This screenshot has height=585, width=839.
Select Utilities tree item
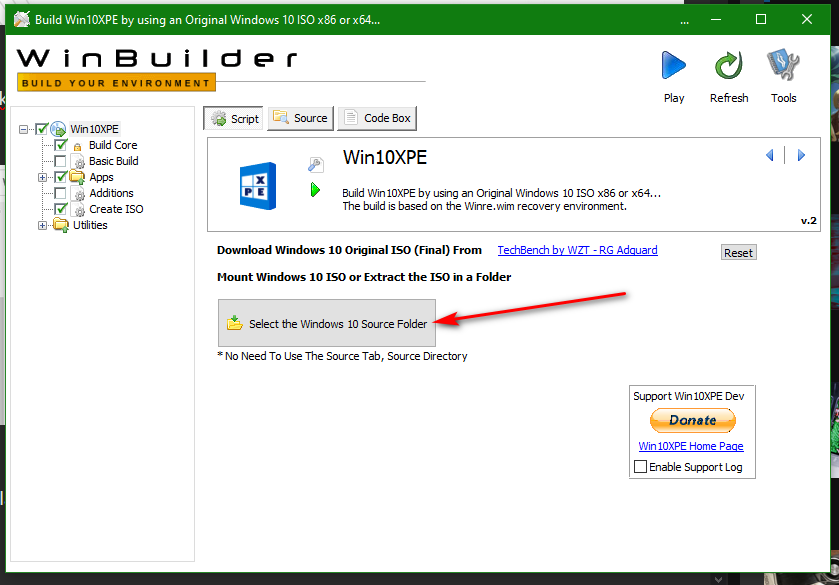tap(90, 225)
